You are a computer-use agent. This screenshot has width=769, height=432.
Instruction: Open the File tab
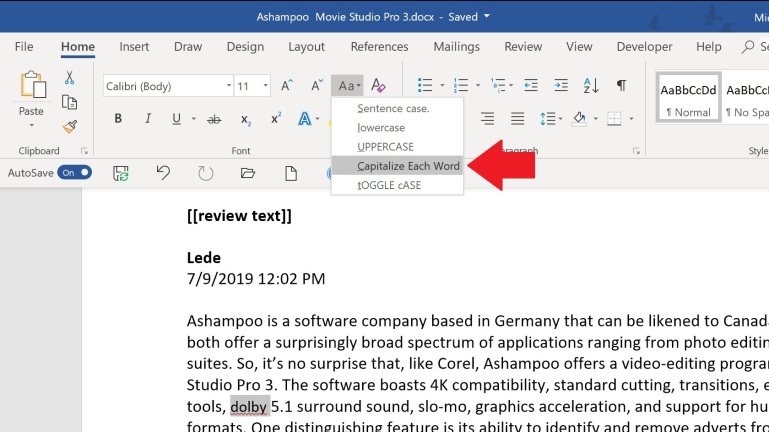[x=24, y=47]
